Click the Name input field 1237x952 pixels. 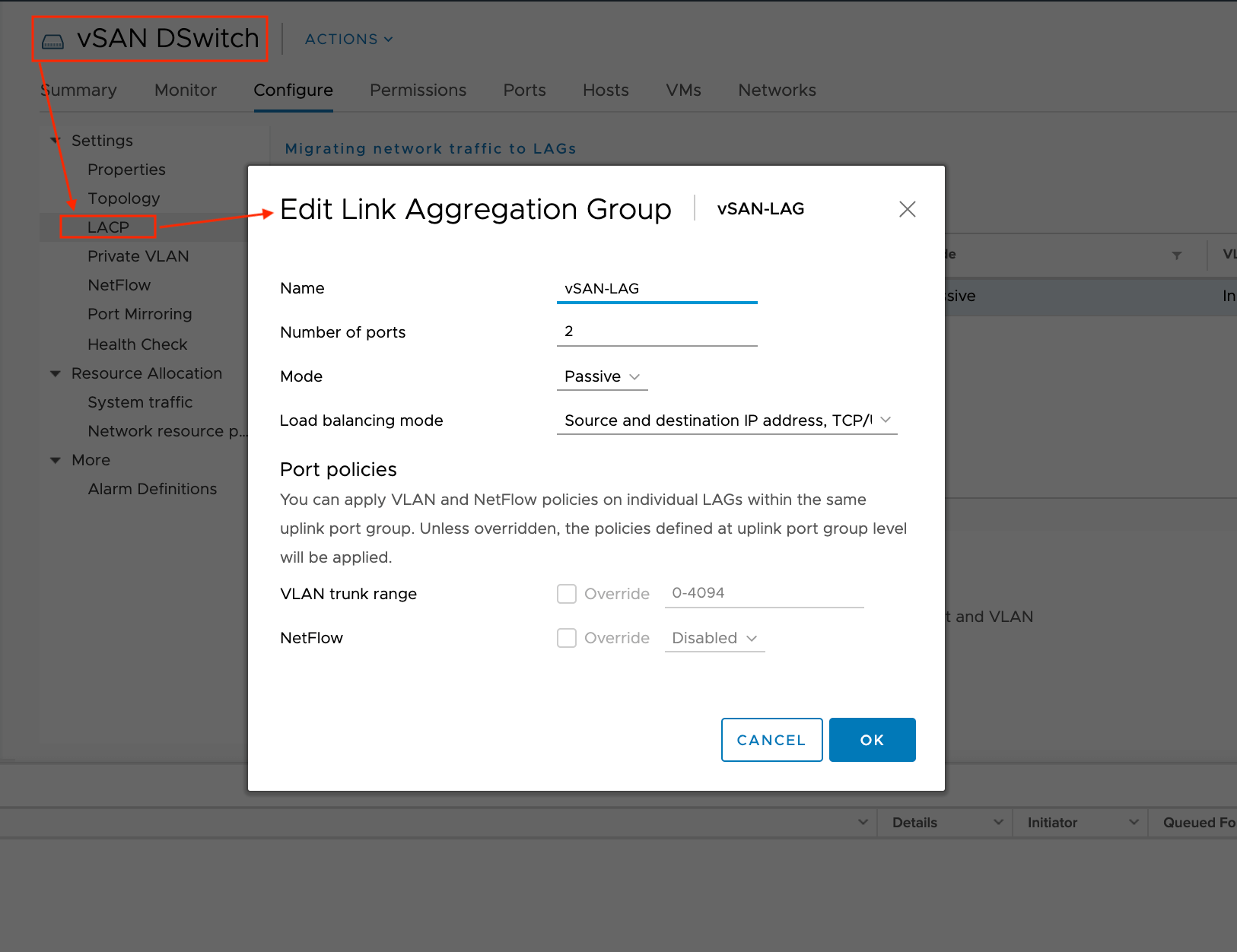point(657,289)
